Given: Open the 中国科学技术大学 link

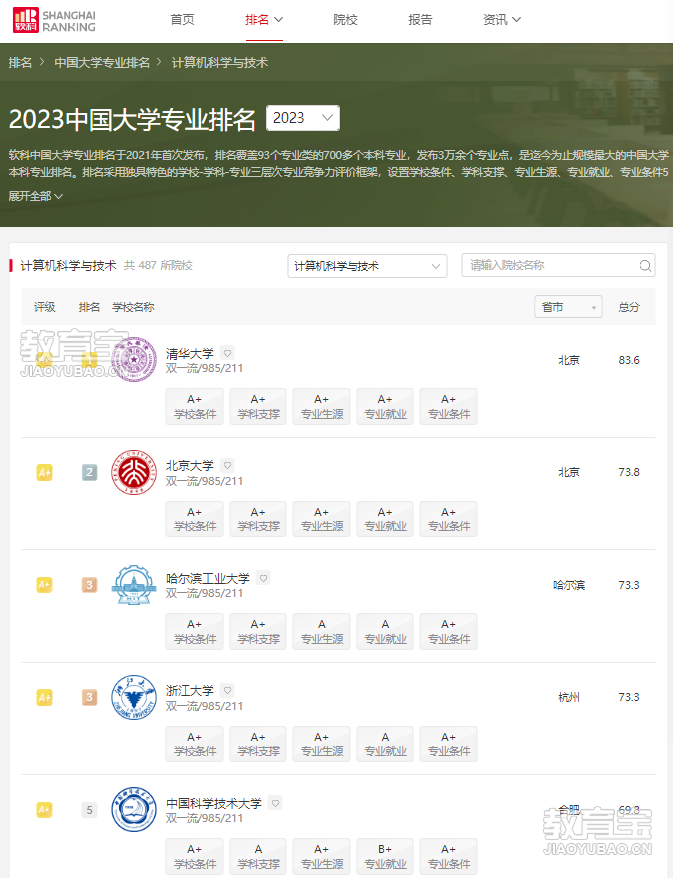Looking at the screenshot, I should coord(214,804).
